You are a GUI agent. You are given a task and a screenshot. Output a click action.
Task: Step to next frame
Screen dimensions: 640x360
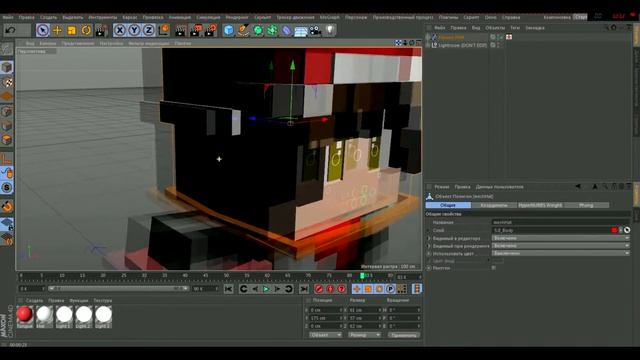coord(277,289)
